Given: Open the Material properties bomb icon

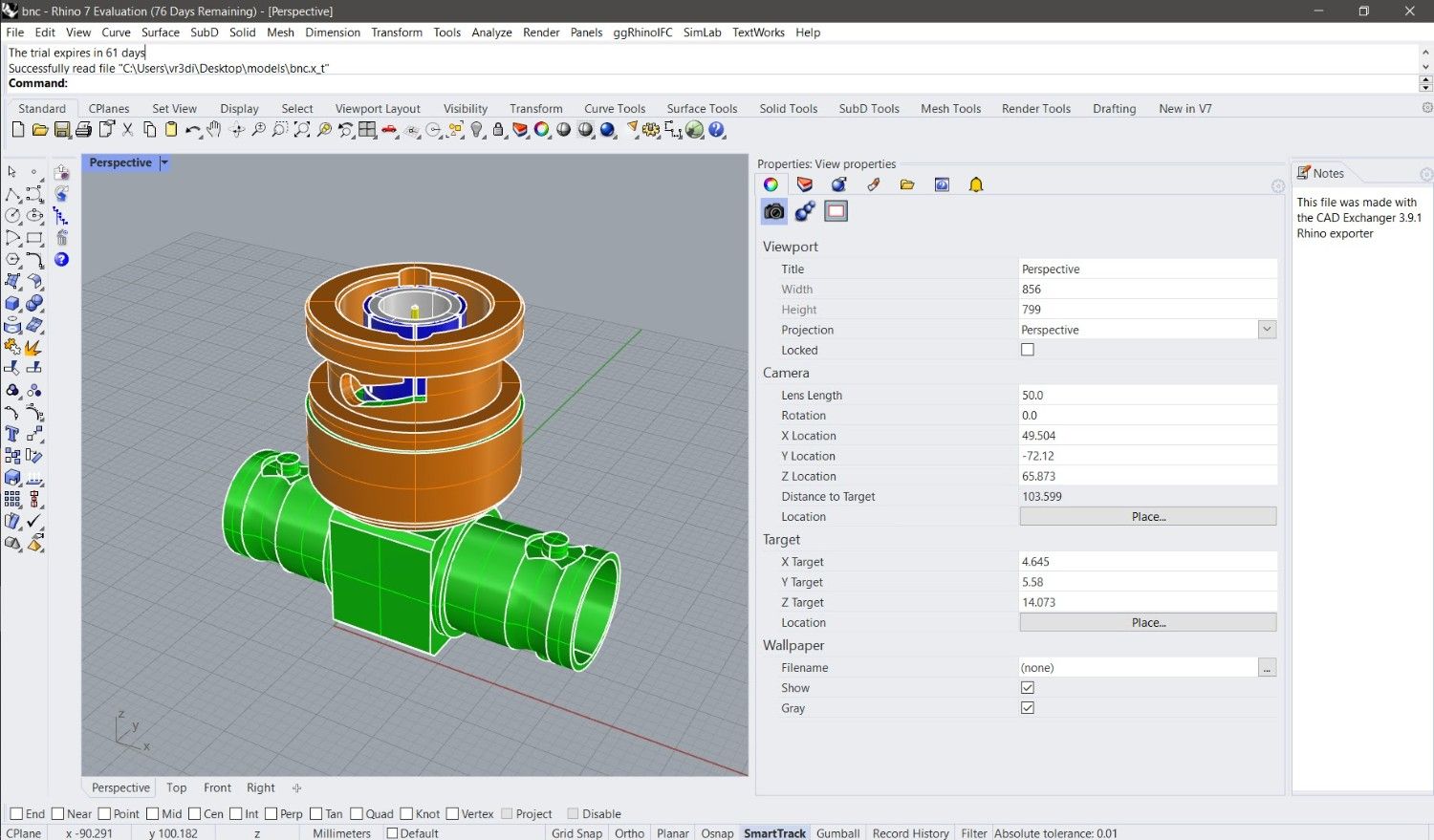Looking at the screenshot, I should point(838,184).
